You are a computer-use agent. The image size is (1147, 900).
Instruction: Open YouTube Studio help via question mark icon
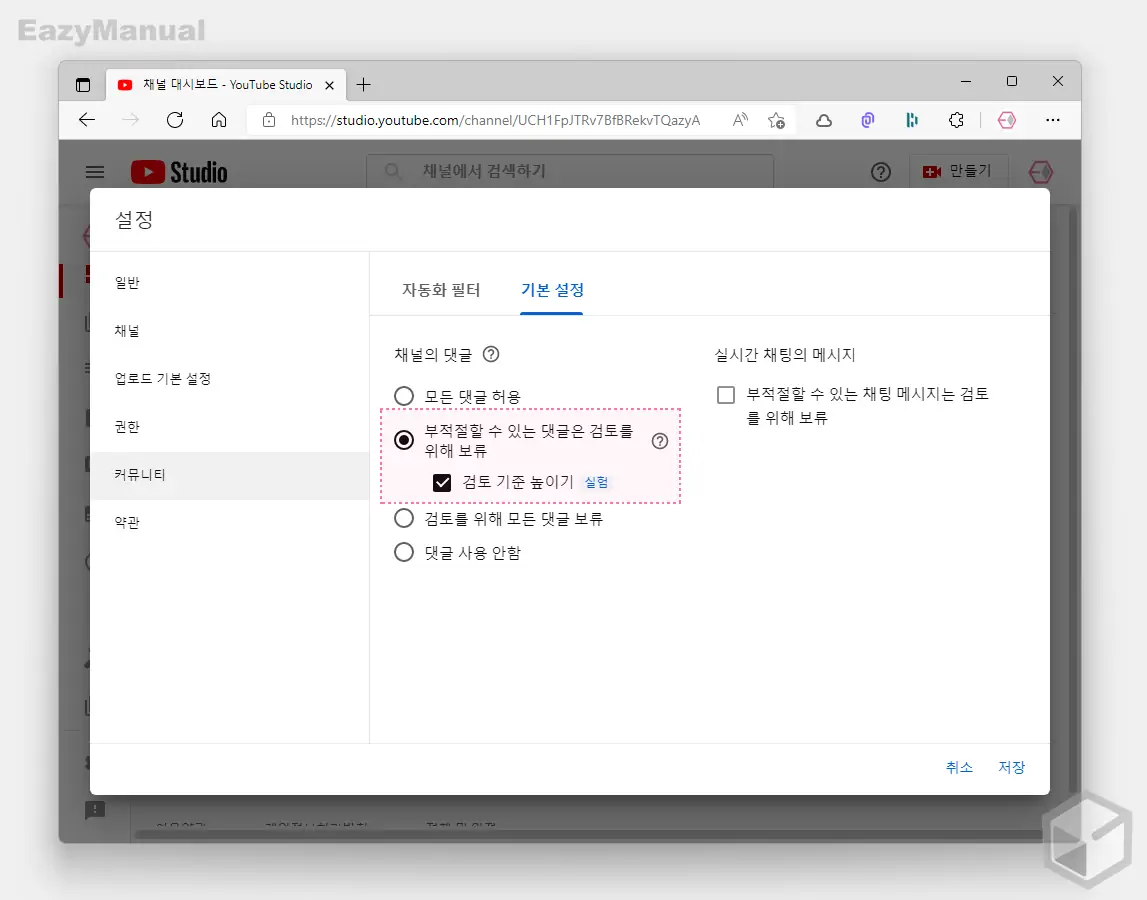(880, 172)
